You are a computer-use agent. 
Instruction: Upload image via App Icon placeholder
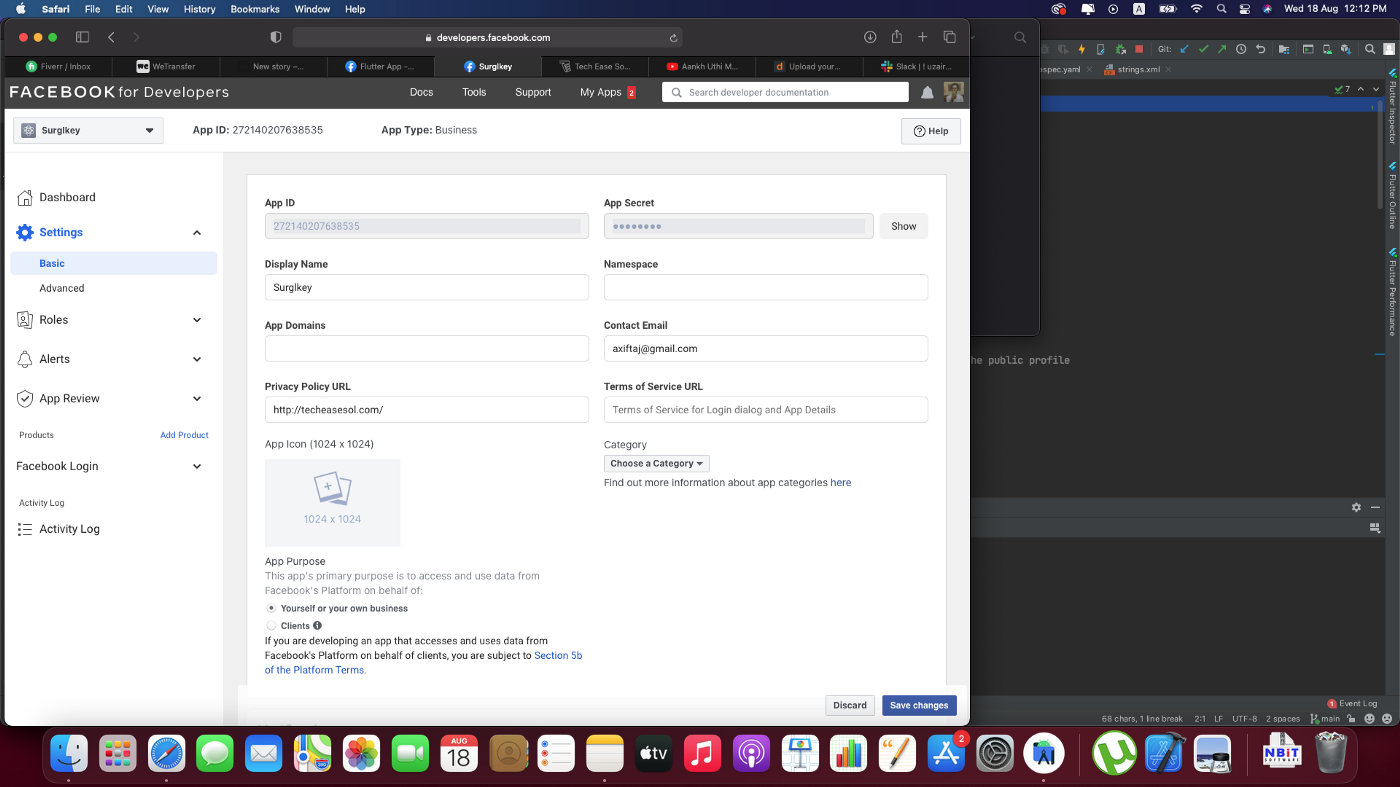pyautogui.click(x=332, y=502)
